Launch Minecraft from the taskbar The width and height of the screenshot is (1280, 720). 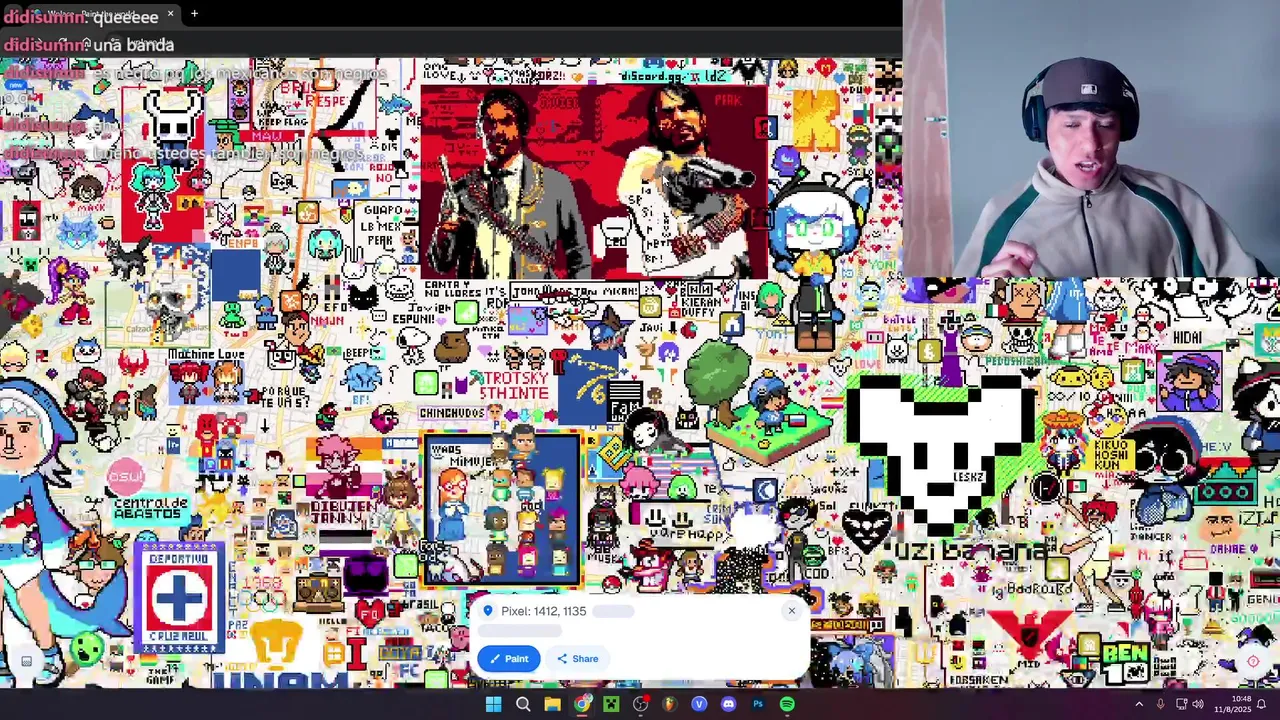[x=611, y=704]
